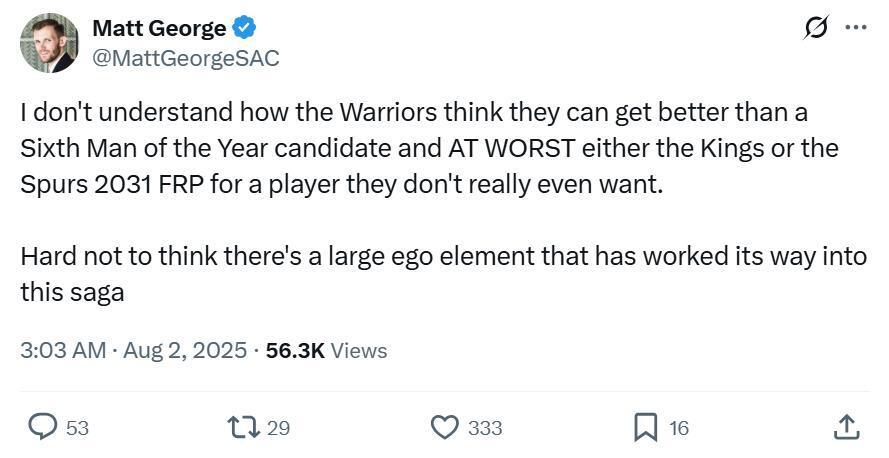The height and width of the screenshot is (458, 889).
Task: Click the reply speech bubble icon
Action: 42,427
